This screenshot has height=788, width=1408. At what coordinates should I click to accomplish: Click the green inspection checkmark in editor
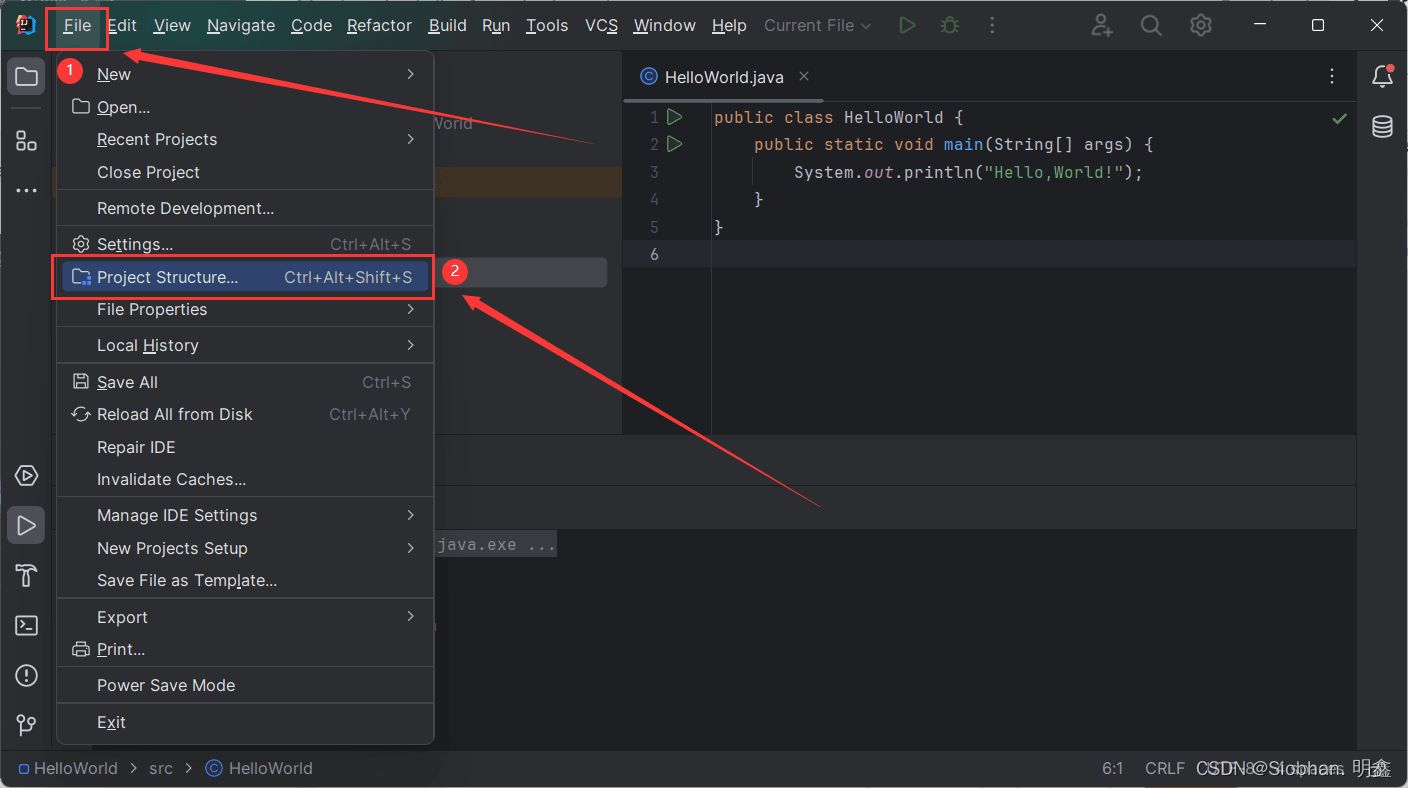coord(1340,119)
